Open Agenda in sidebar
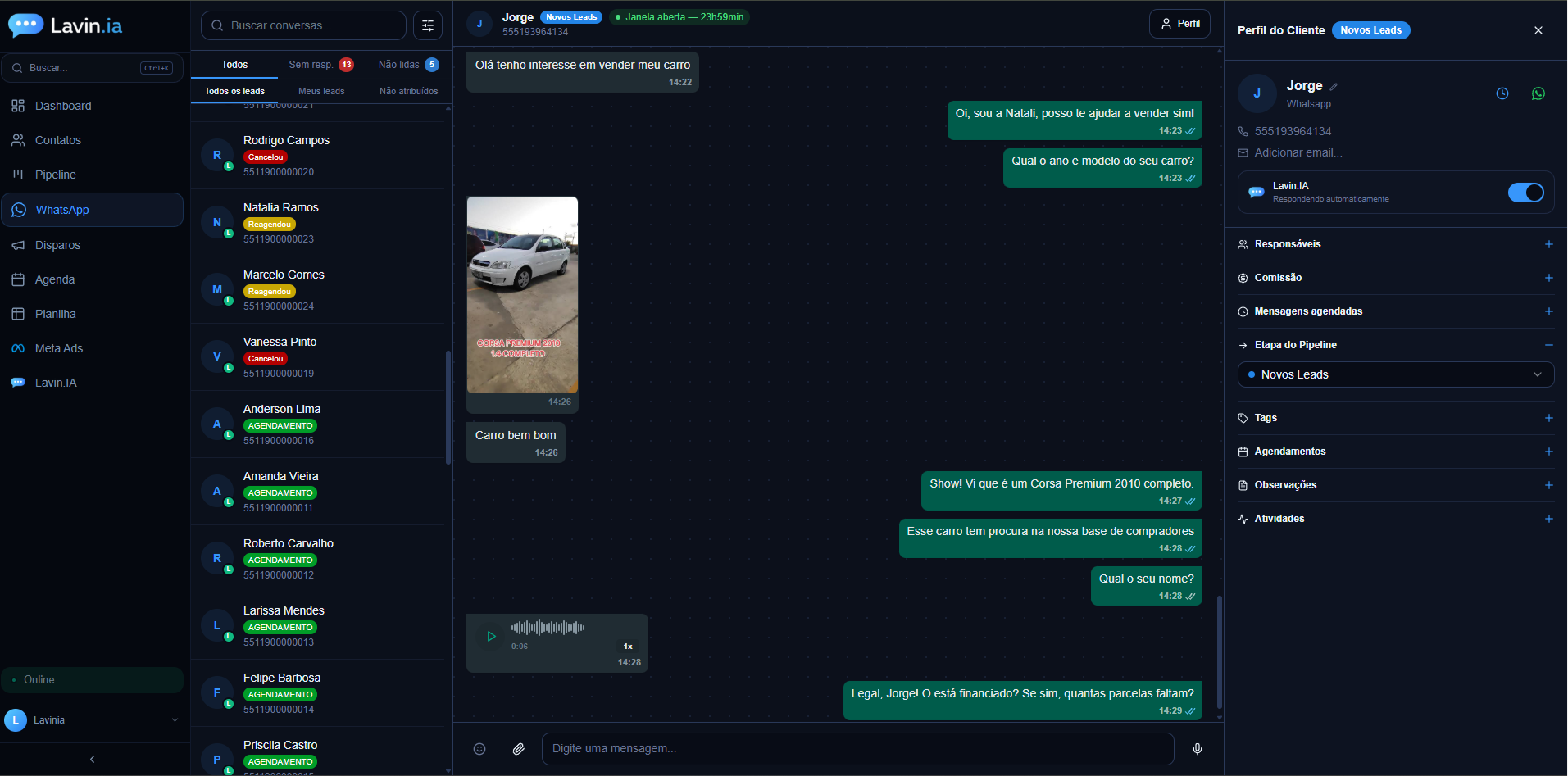Viewport: 1568px width, 776px height. click(92, 279)
